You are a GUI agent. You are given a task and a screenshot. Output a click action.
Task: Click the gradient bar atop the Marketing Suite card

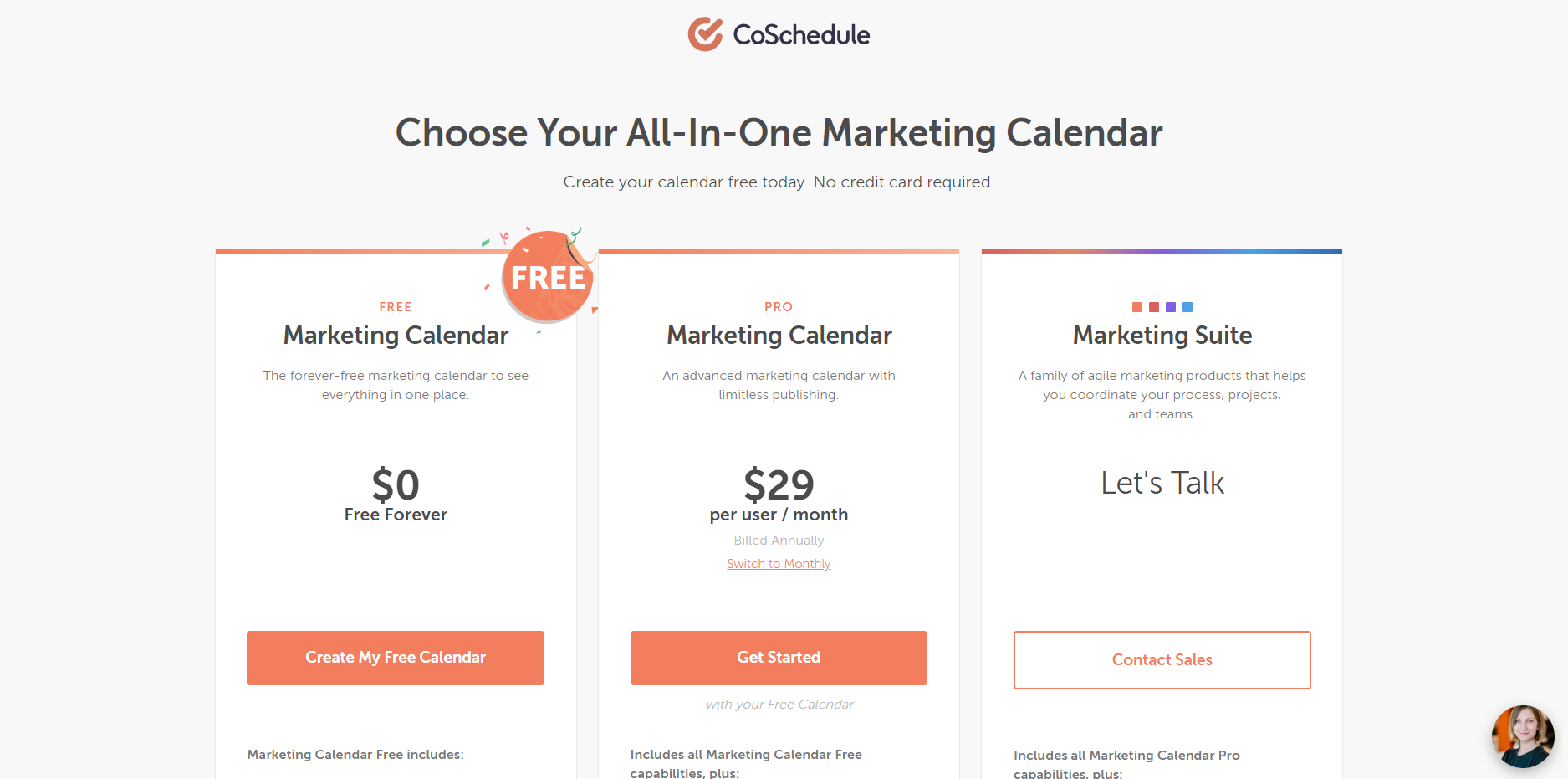(x=1162, y=250)
